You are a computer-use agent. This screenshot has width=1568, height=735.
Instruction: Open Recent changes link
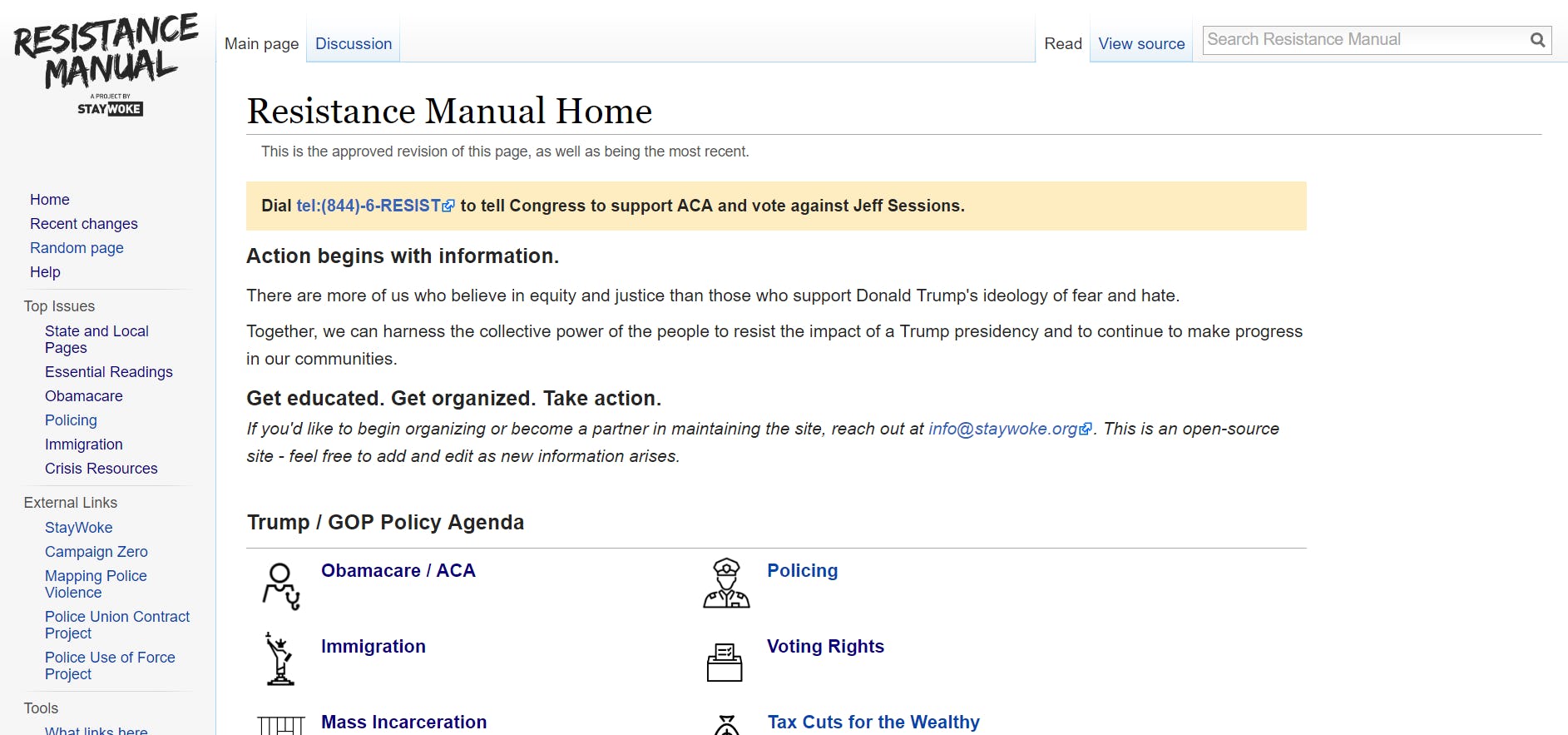click(x=84, y=224)
